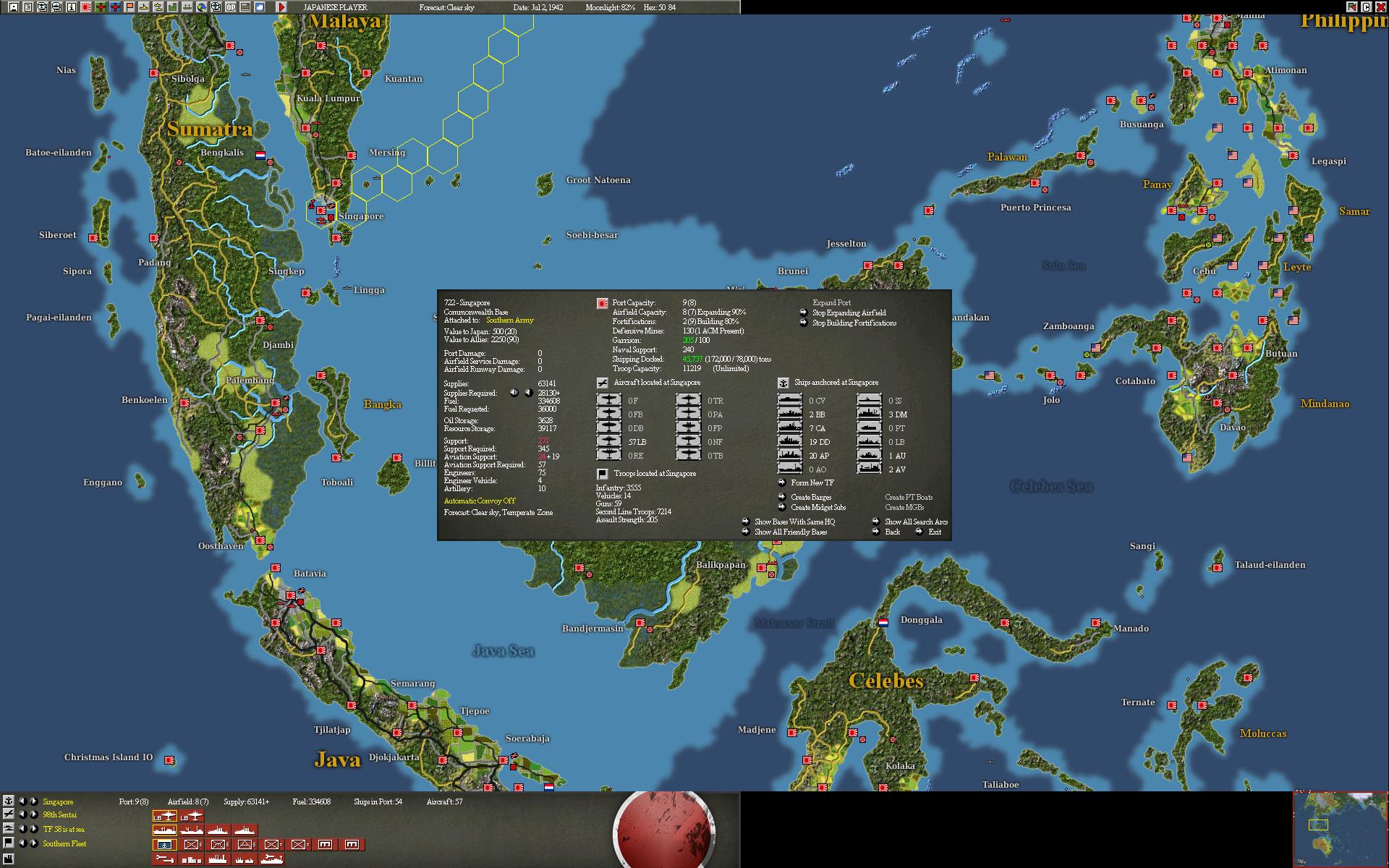
Task: Click the OP icon in top toolbar
Action: coord(231,7)
